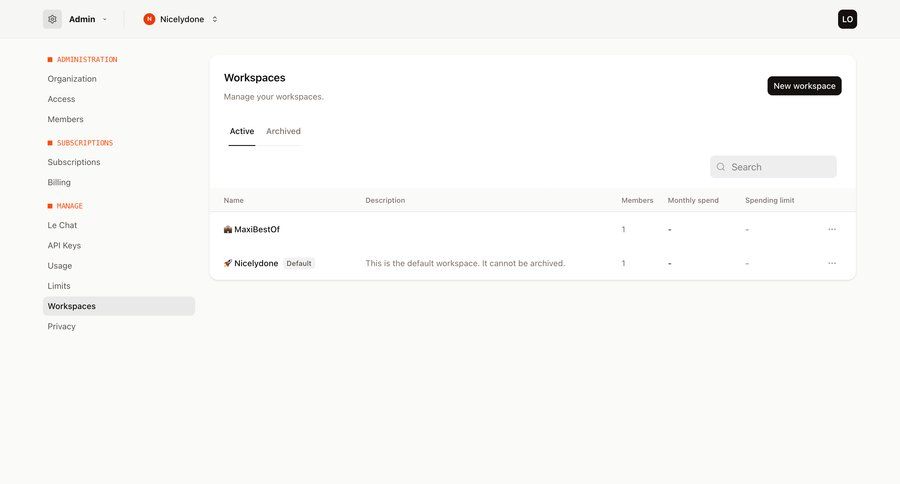The height and width of the screenshot is (484, 900).
Task: Expand the Admin dropdown chevron
Action: click(x=105, y=19)
